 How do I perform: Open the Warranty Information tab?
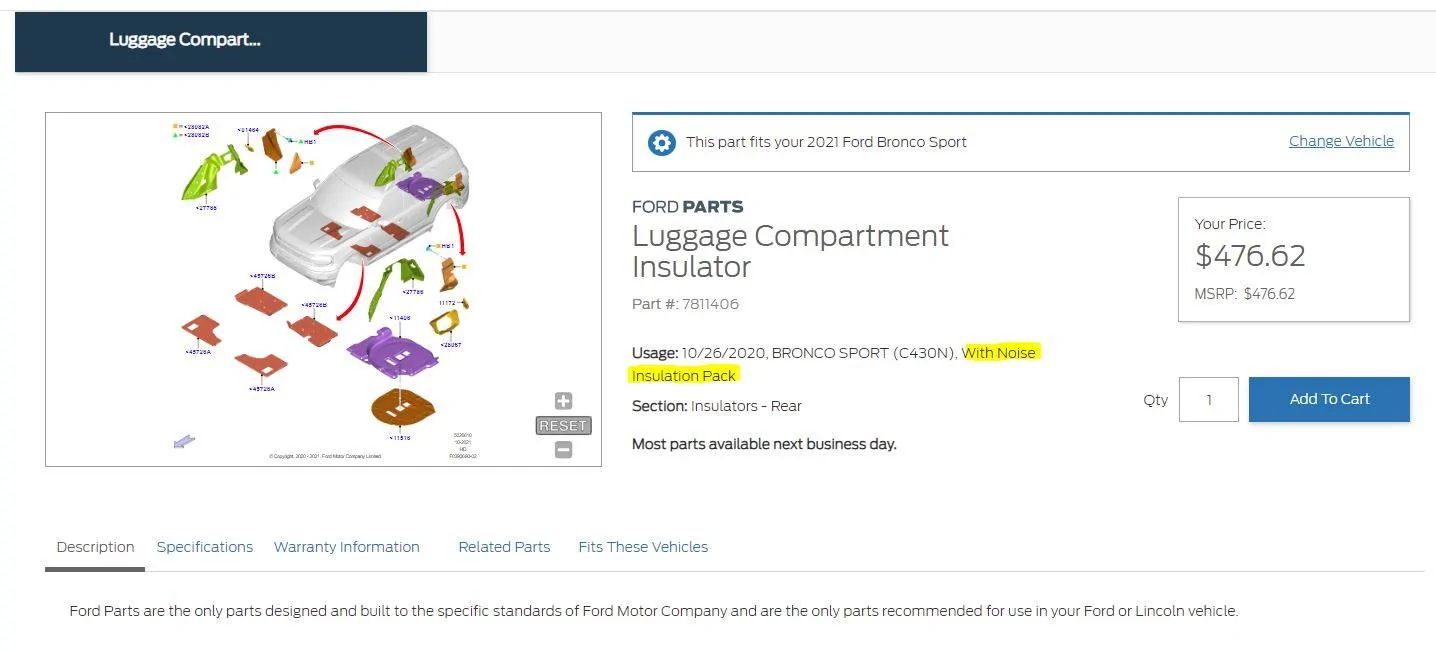(x=346, y=547)
